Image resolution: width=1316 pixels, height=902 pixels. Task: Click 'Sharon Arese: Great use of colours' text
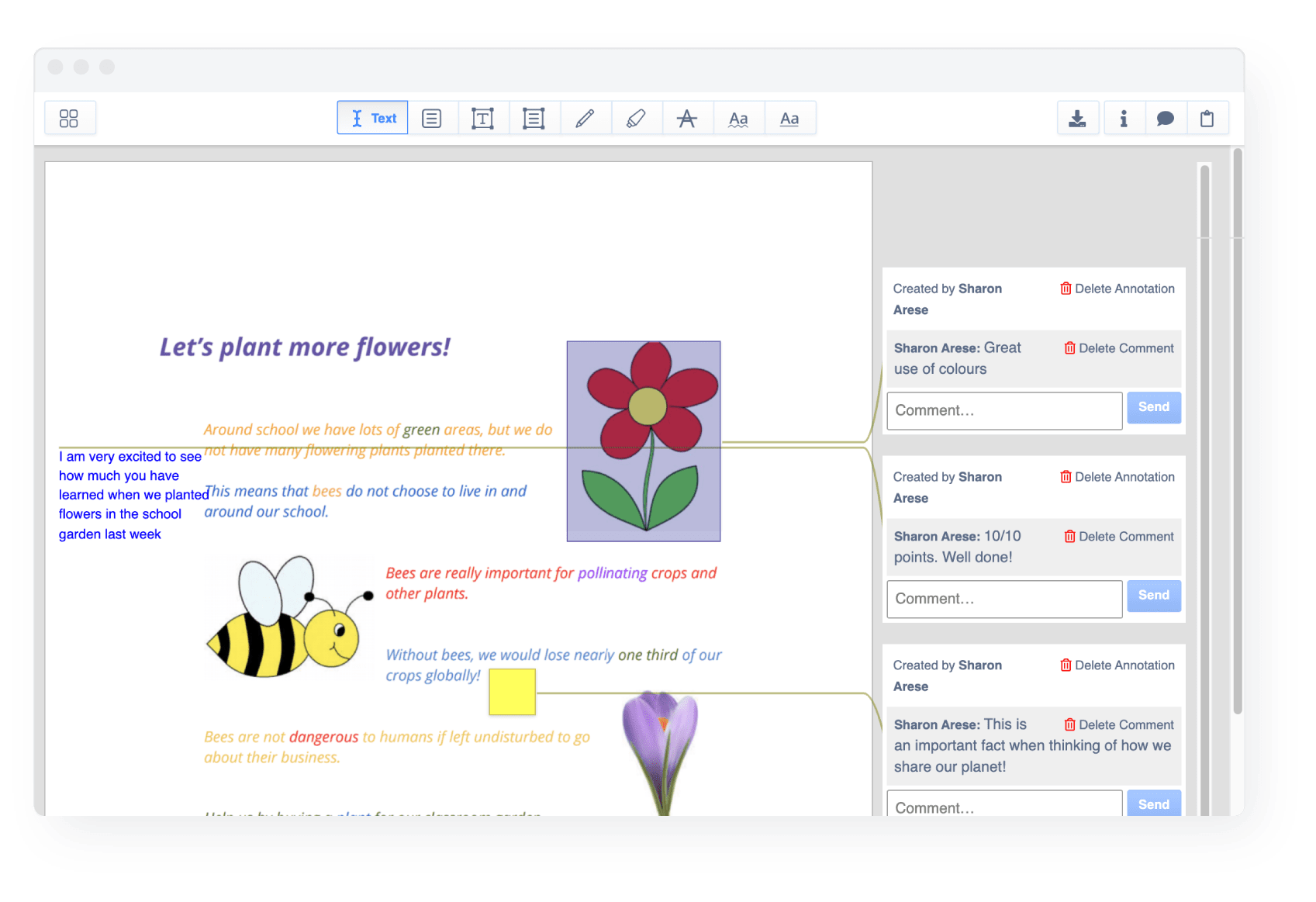click(959, 358)
